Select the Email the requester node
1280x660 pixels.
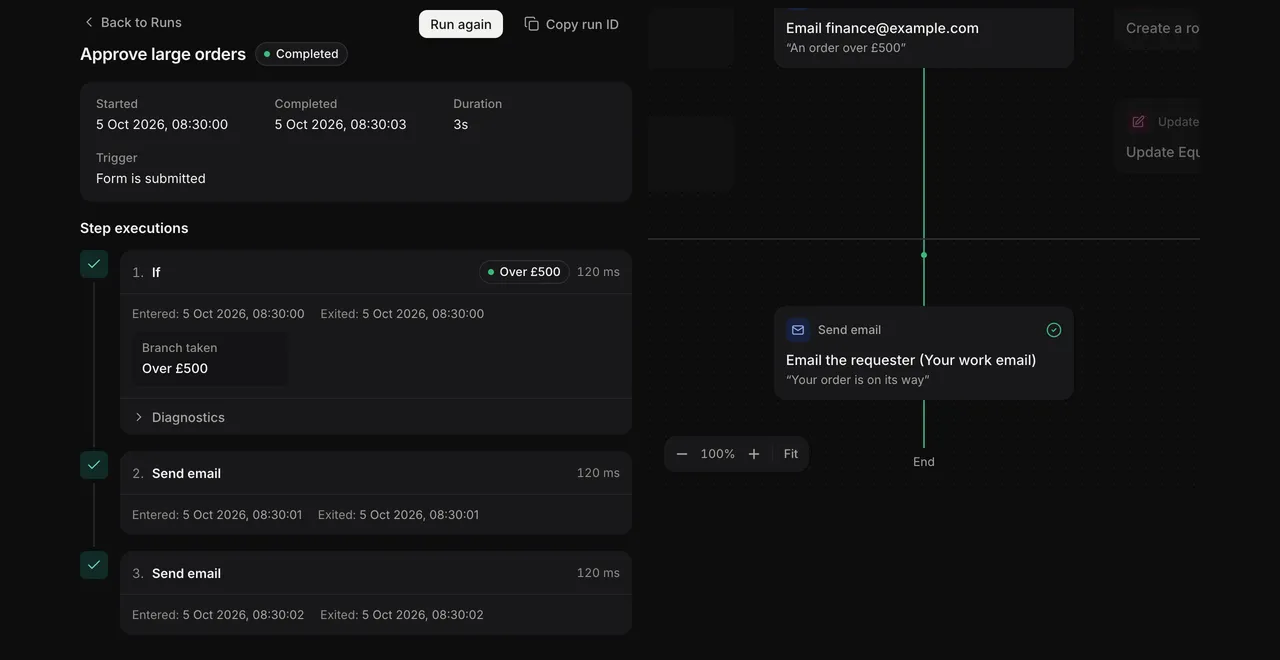click(924, 353)
